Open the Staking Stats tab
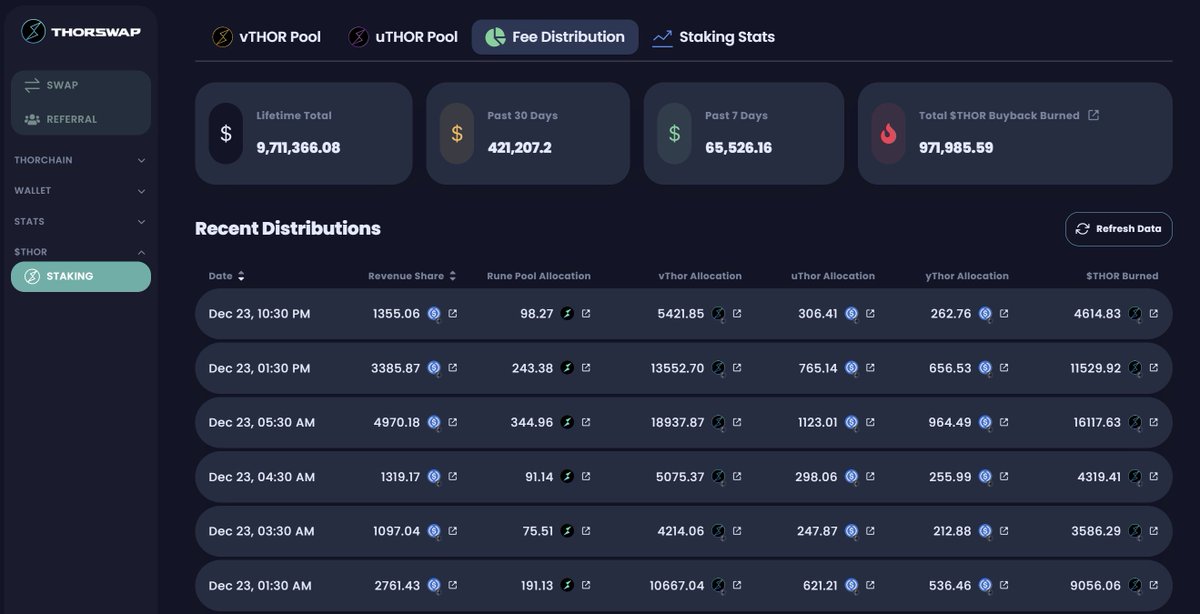The height and width of the screenshot is (614, 1200). click(x=713, y=37)
